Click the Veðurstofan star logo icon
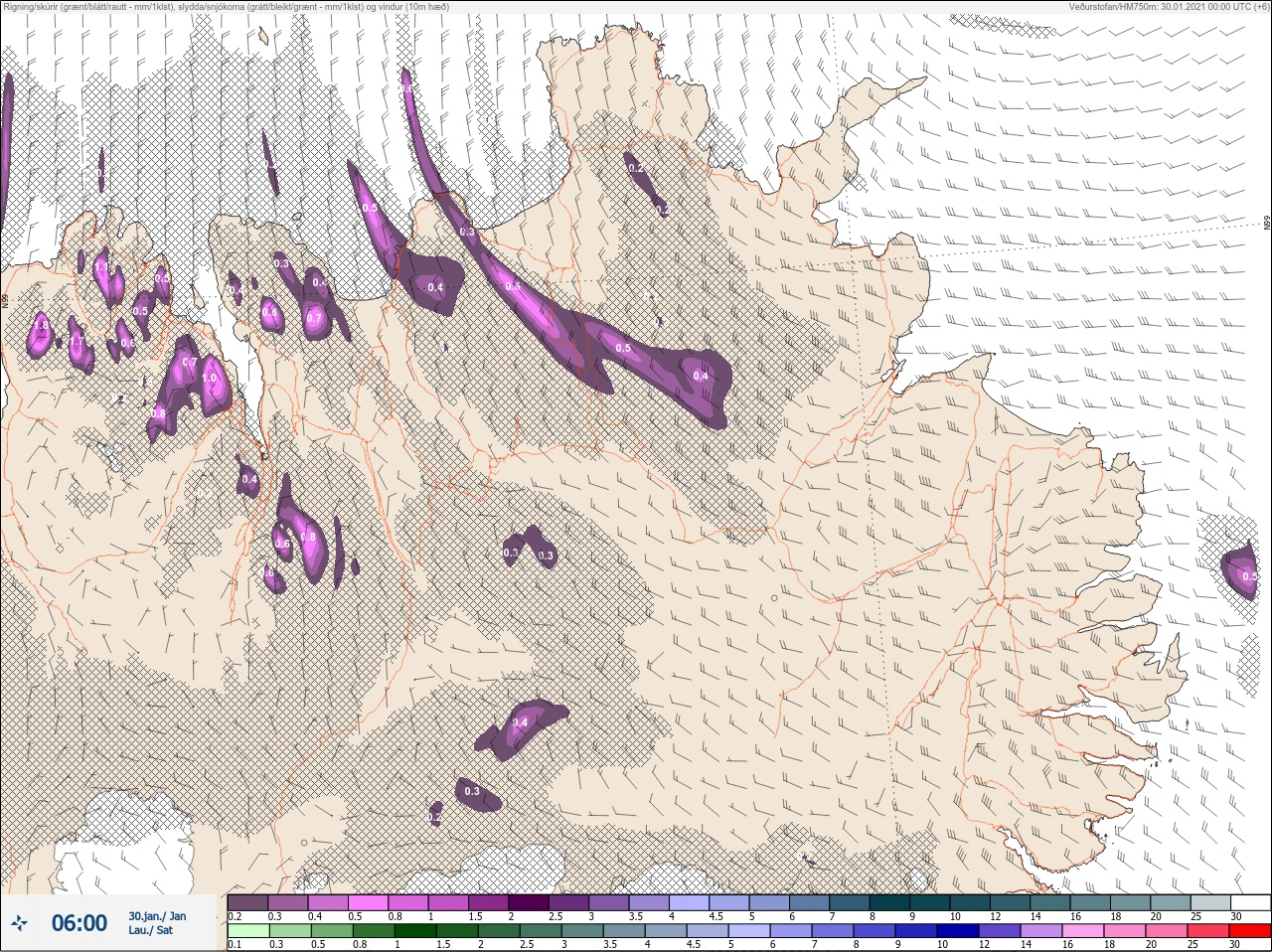Image resolution: width=1272 pixels, height=952 pixels. coord(19,924)
